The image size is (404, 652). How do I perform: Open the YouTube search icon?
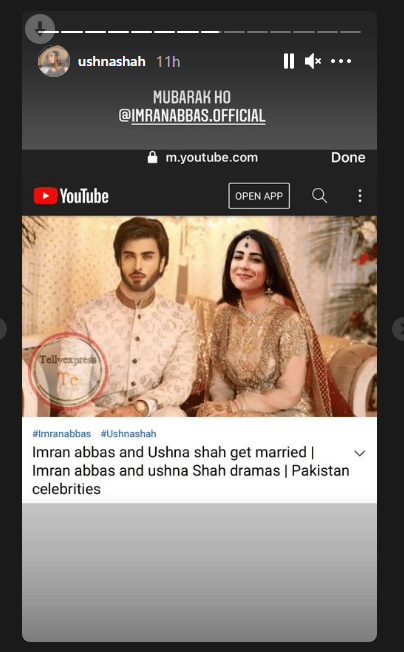(x=319, y=195)
